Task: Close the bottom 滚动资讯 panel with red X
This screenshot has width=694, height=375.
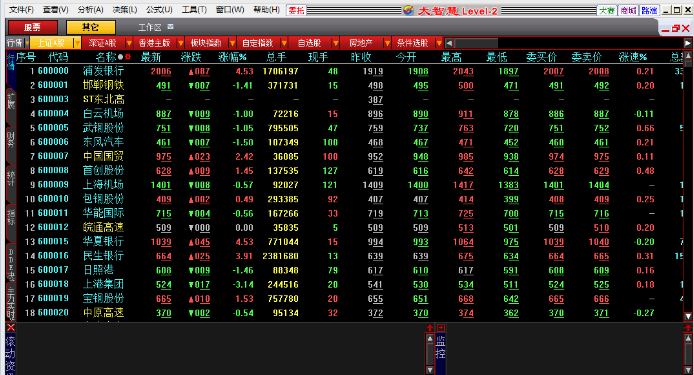Action: [11, 328]
